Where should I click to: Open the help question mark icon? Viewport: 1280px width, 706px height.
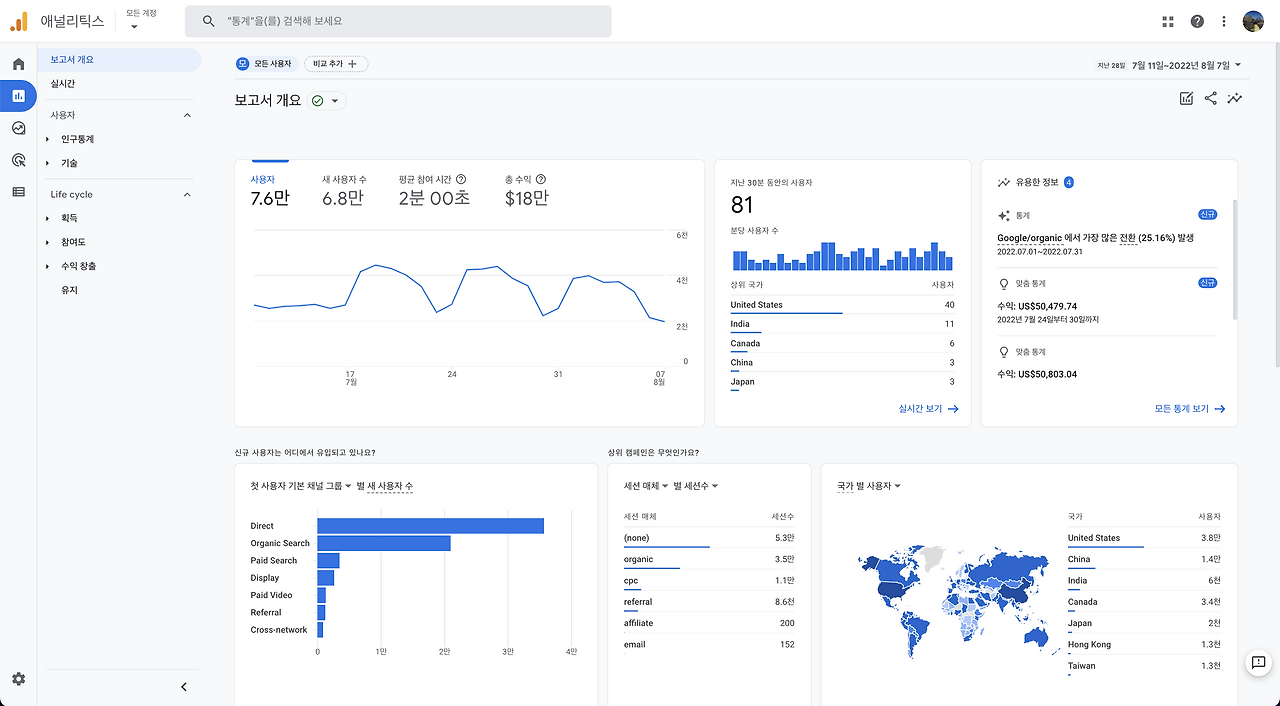pyautogui.click(x=1197, y=21)
